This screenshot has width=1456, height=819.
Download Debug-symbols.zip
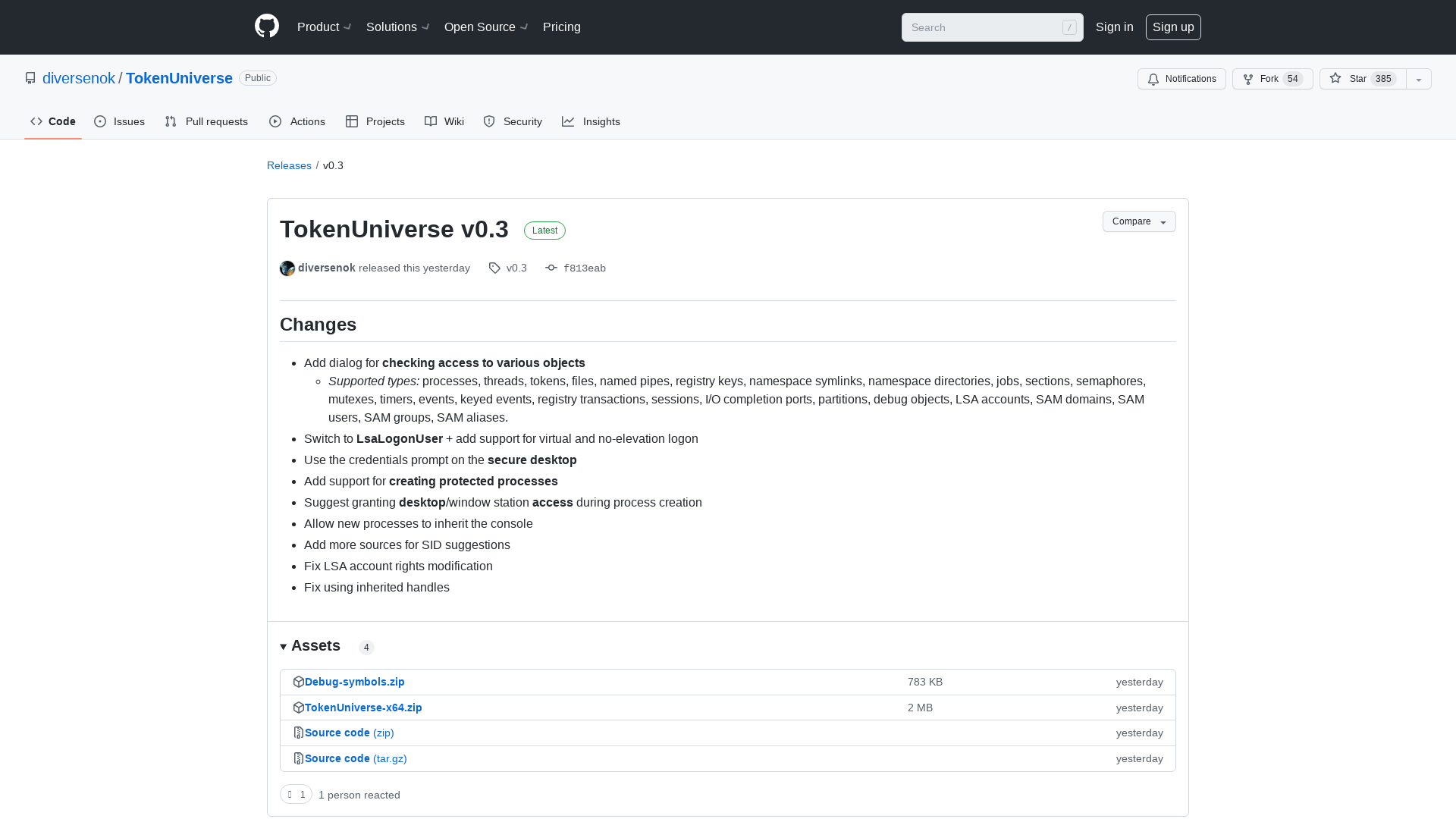point(355,682)
